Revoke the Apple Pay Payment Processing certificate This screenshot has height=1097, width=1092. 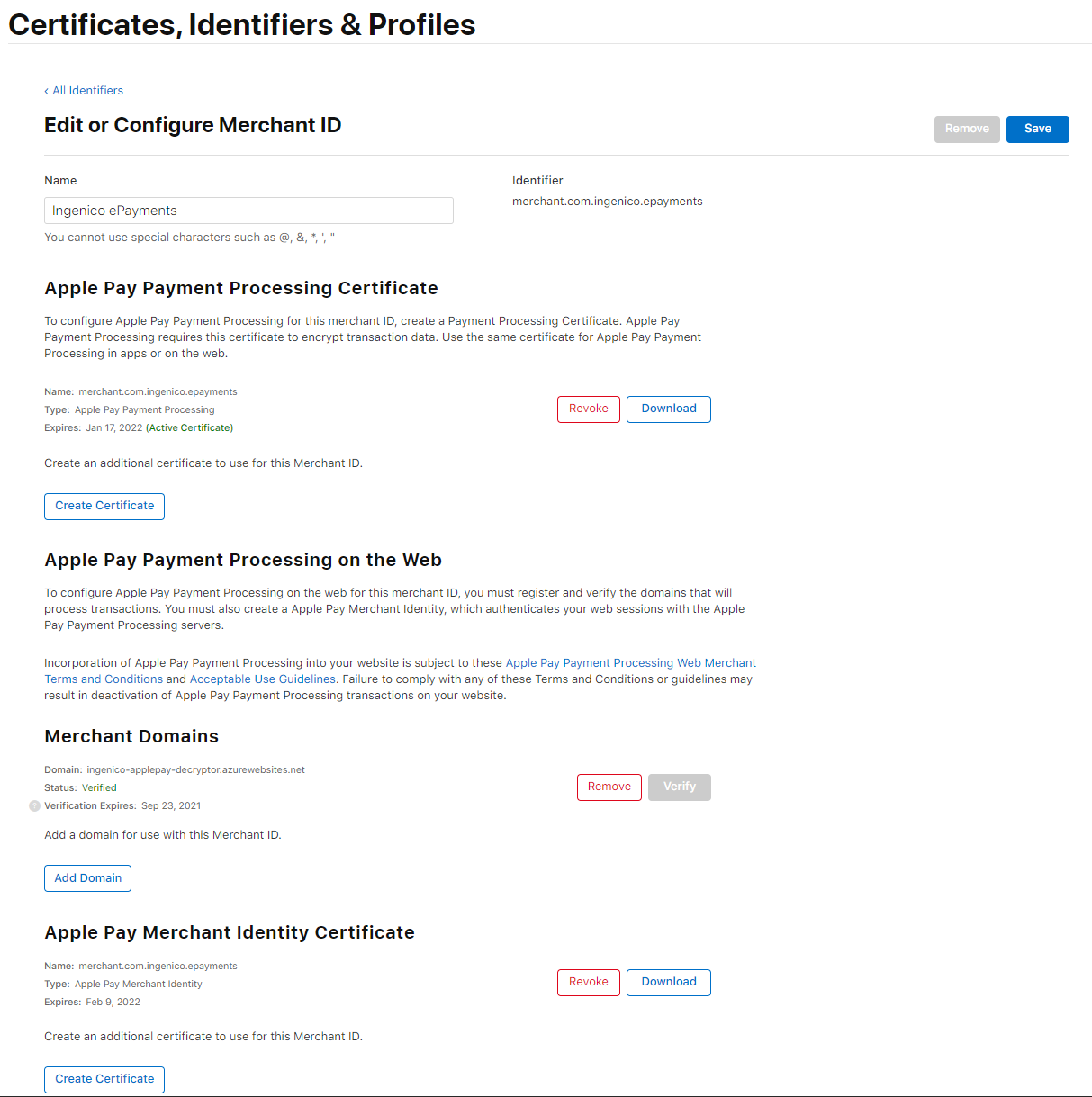point(589,409)
